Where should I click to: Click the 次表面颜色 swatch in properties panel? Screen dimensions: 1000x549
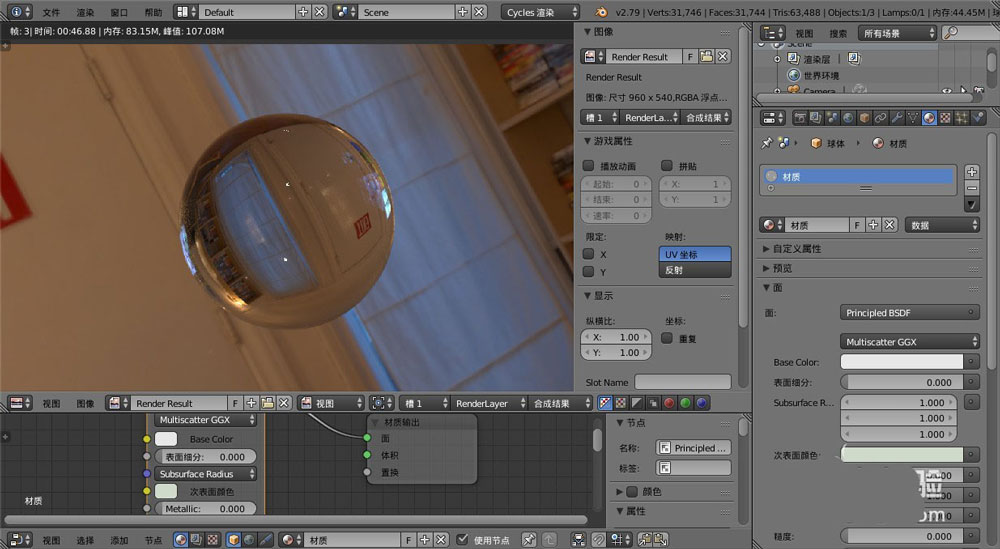pos(902,455)
